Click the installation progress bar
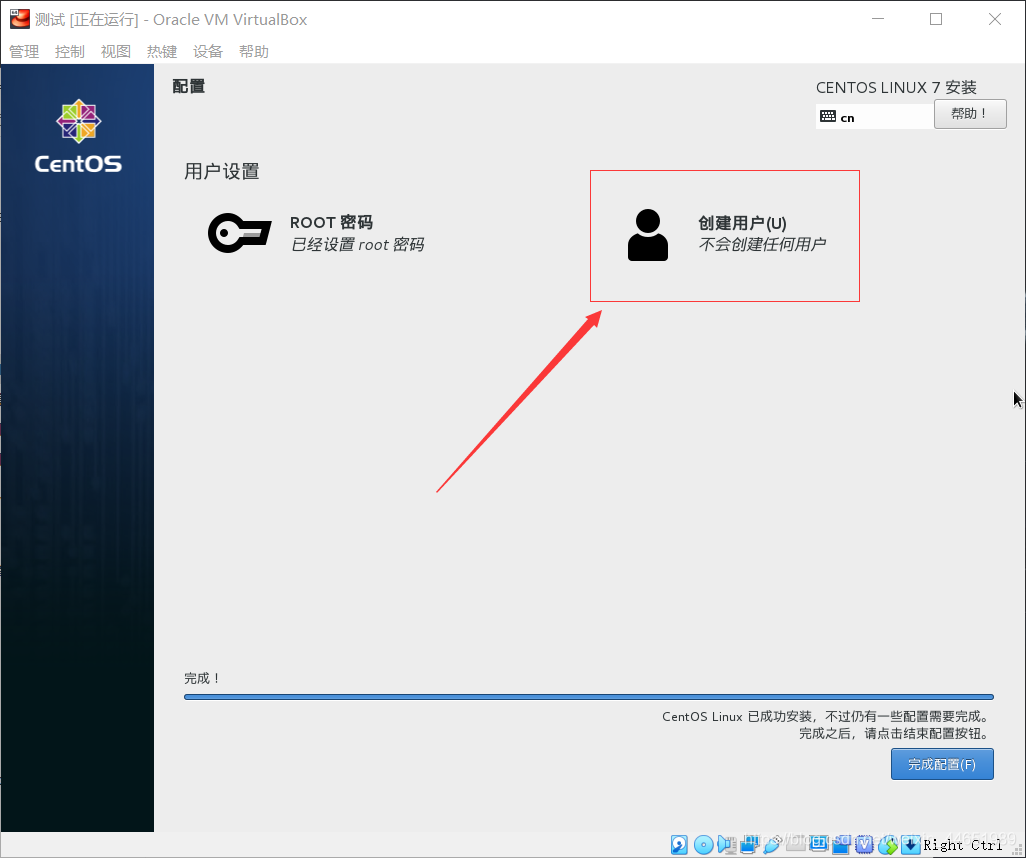Screen dimensions: 1026x858 [x=588, y=697]
